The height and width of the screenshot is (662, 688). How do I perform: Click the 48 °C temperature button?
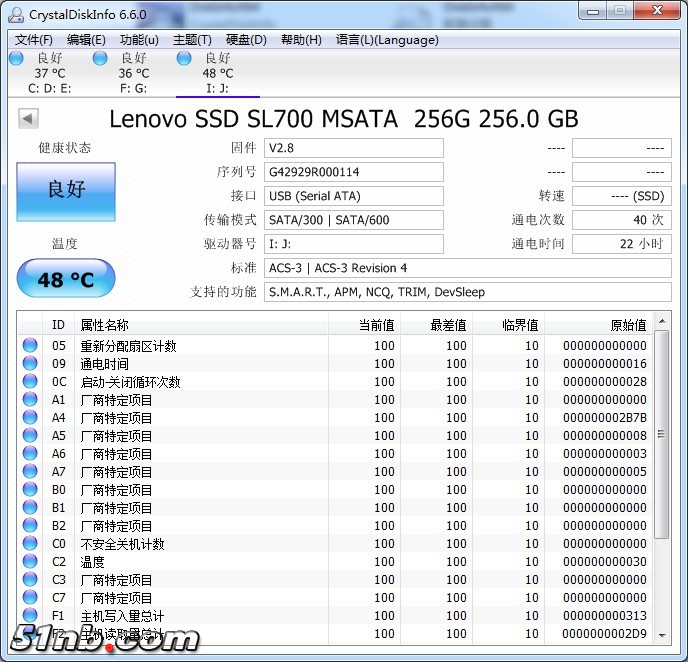click(66, 279)
